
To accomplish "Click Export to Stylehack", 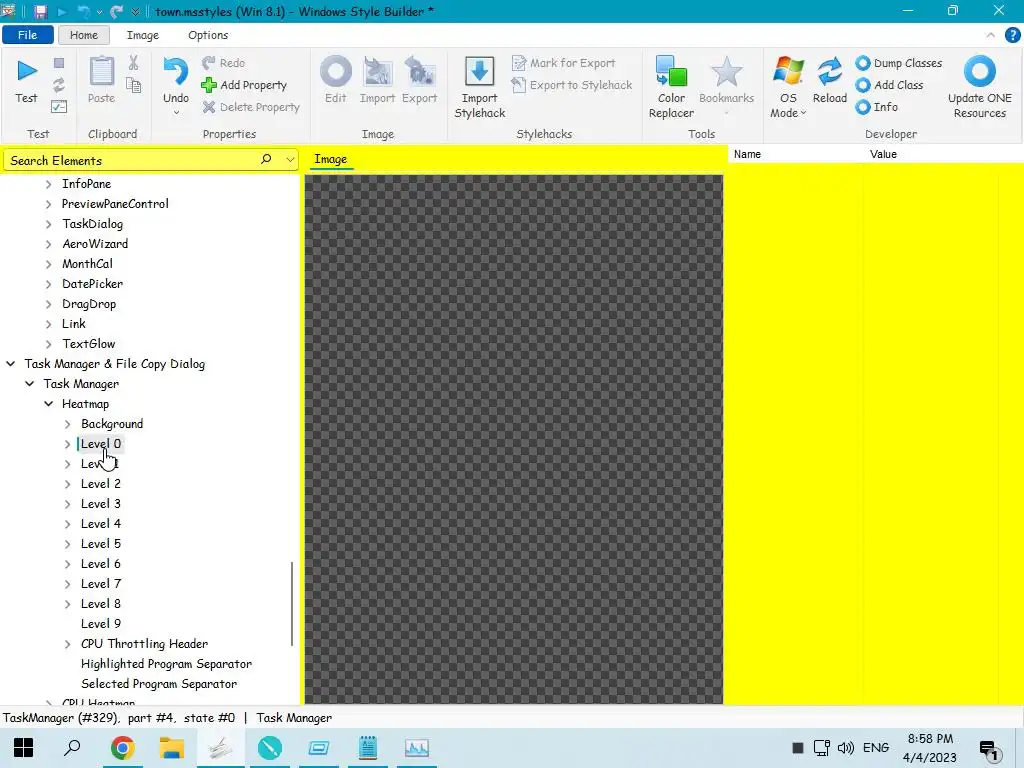I will [x=572, y=85].
